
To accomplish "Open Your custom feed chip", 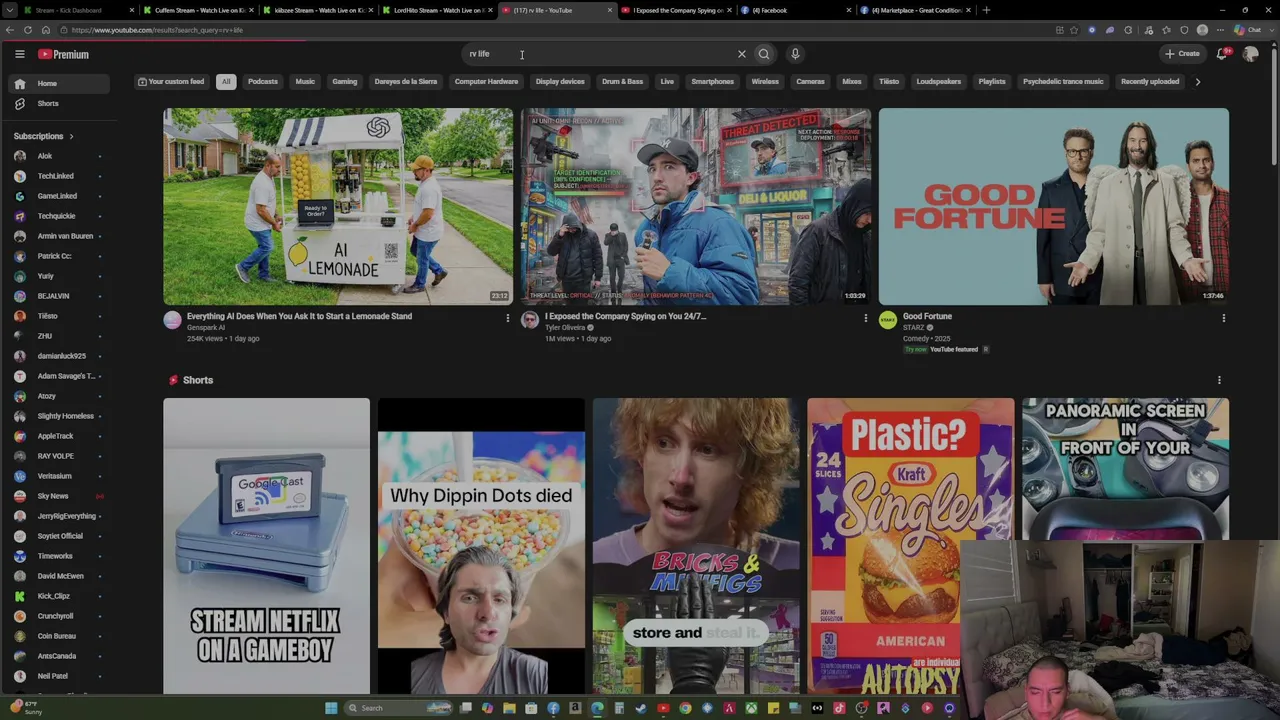I will 171,82.
